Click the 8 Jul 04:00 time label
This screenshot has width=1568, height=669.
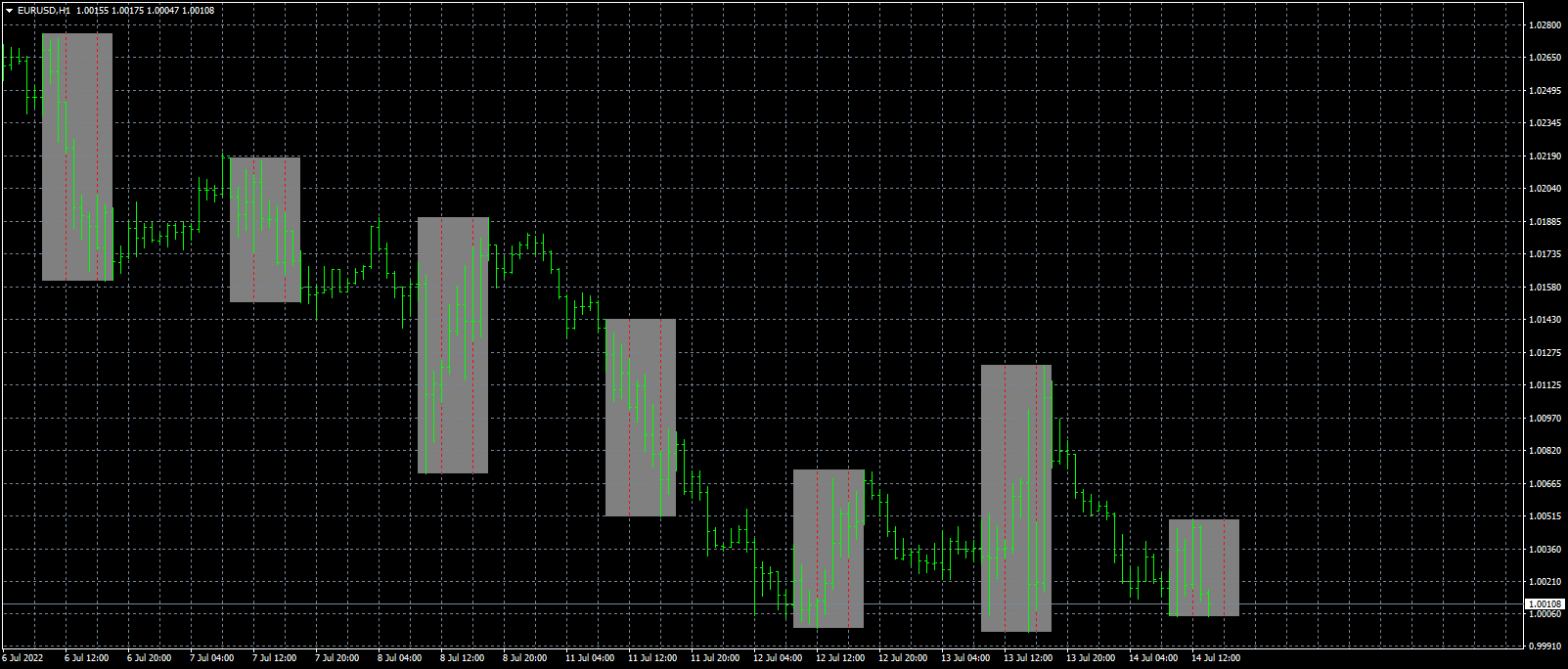(400, 658)
